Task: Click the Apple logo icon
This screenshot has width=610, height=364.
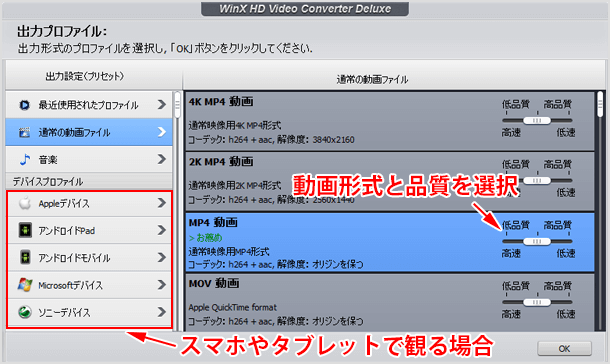Action: coord(25,203)
